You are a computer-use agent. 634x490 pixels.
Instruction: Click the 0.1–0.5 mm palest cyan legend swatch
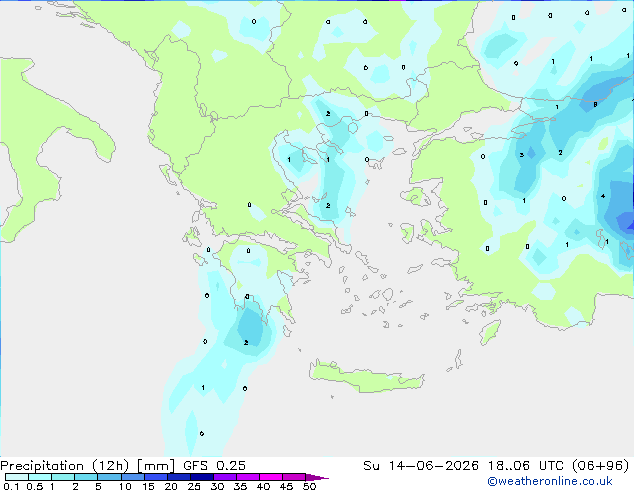pyautogui.click(x=17, y=477)
